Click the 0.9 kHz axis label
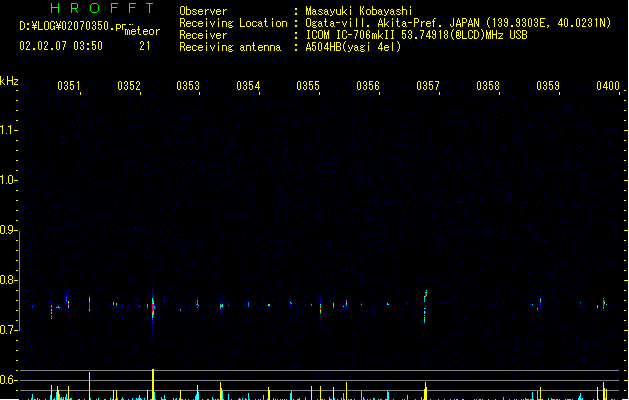 pos(8,230)
